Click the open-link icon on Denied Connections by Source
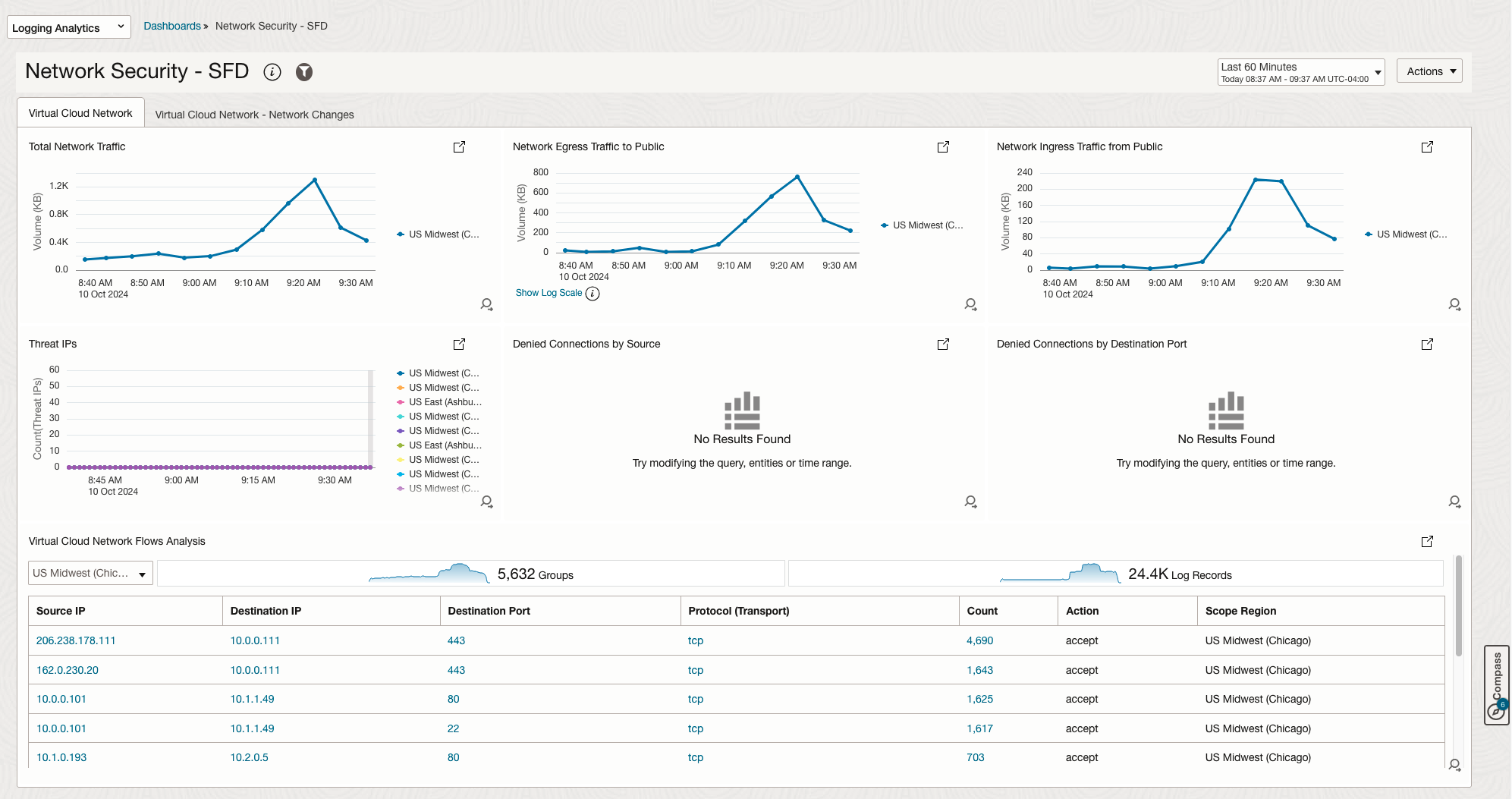The image size is (1512, 799). point(943,344)
